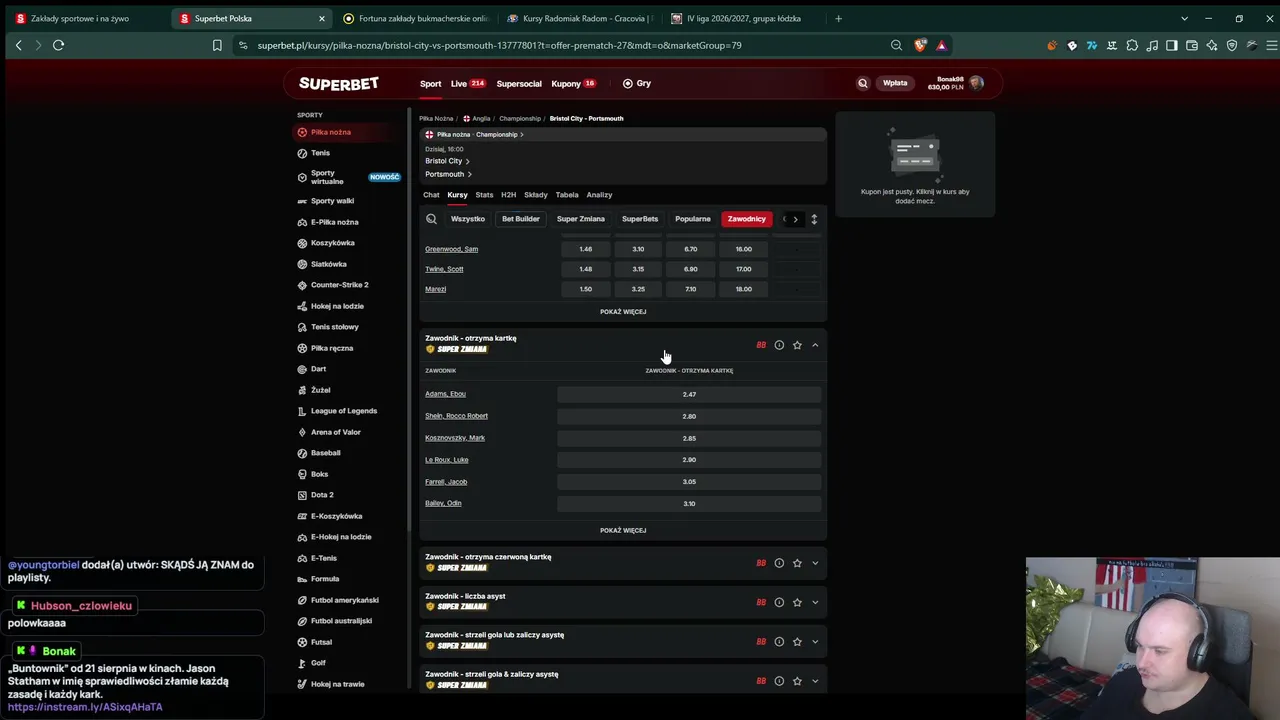Click the Wpłata deposit button
The width and height of the screenshot is (1280, 720).
(895, 84)
